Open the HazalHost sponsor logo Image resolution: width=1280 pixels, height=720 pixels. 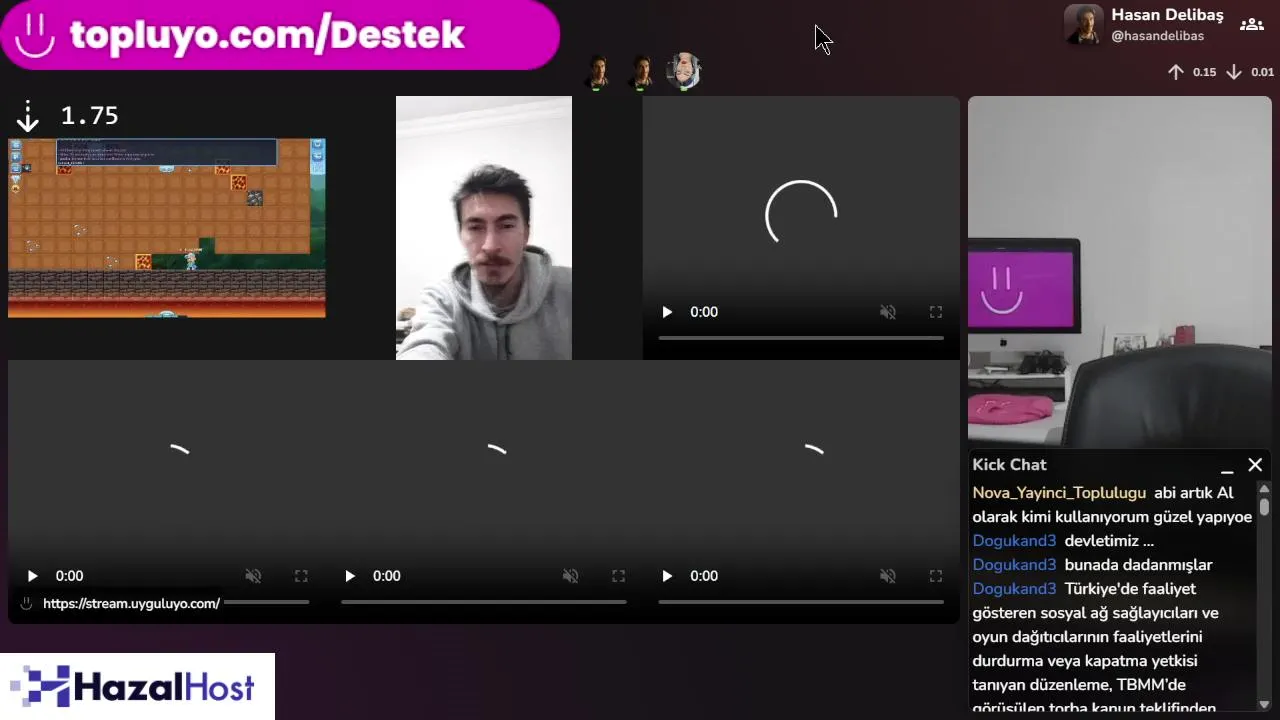(x=137, y=686)
